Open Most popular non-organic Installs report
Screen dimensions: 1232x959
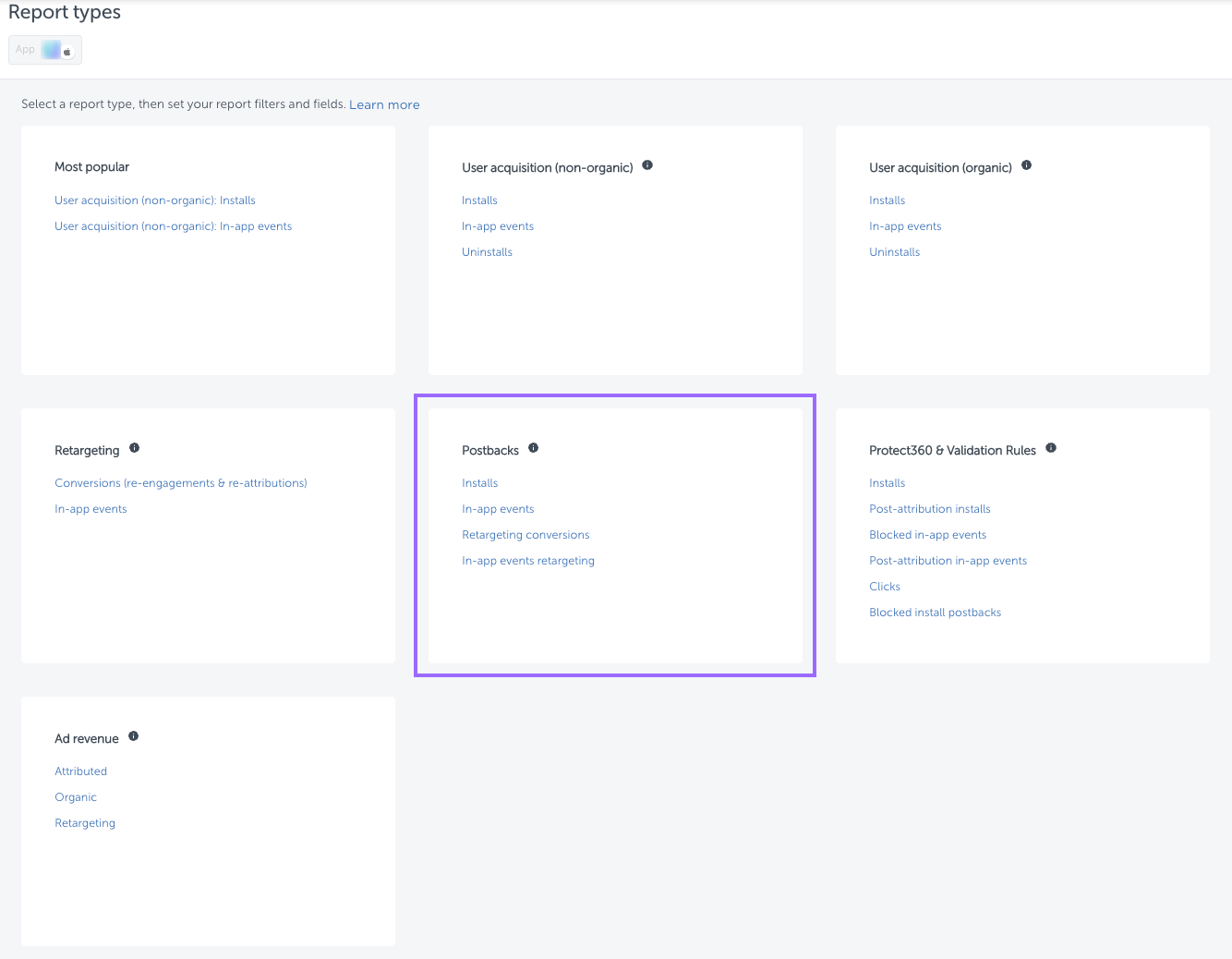155,200
